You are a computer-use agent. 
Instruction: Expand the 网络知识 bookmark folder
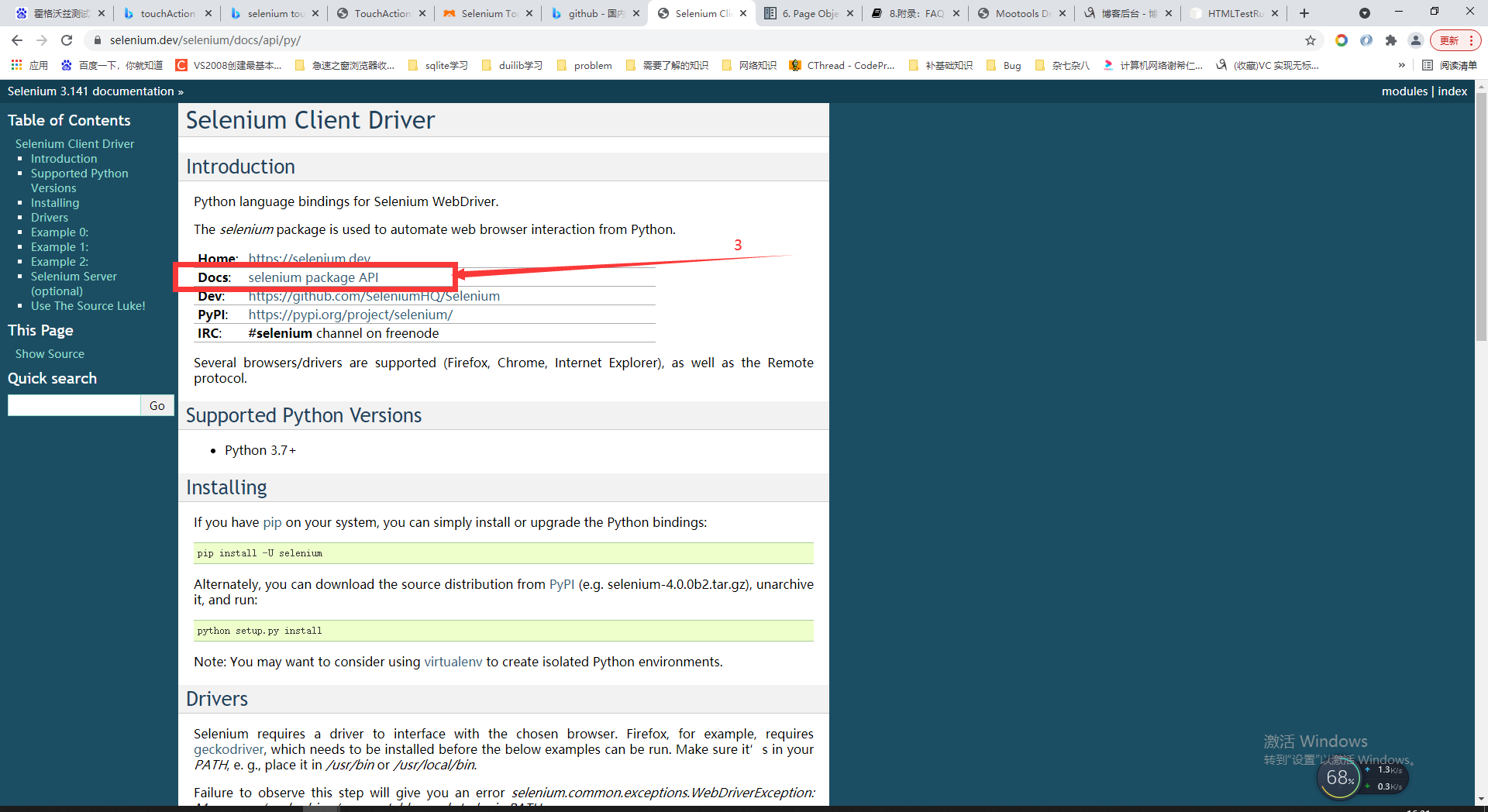tap(749, 65)
